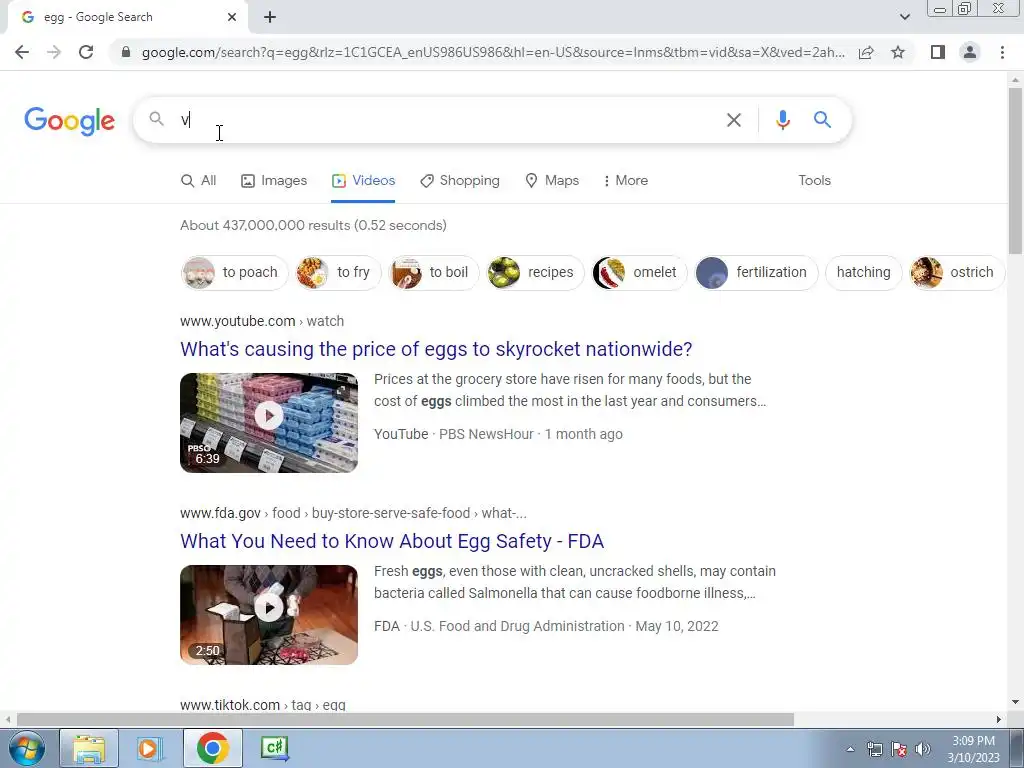Image resolution: width=1024 pixels, height=768 pixels.
Task: Click 'About 437,000,000 results' text
Action: tap(313, 225)
